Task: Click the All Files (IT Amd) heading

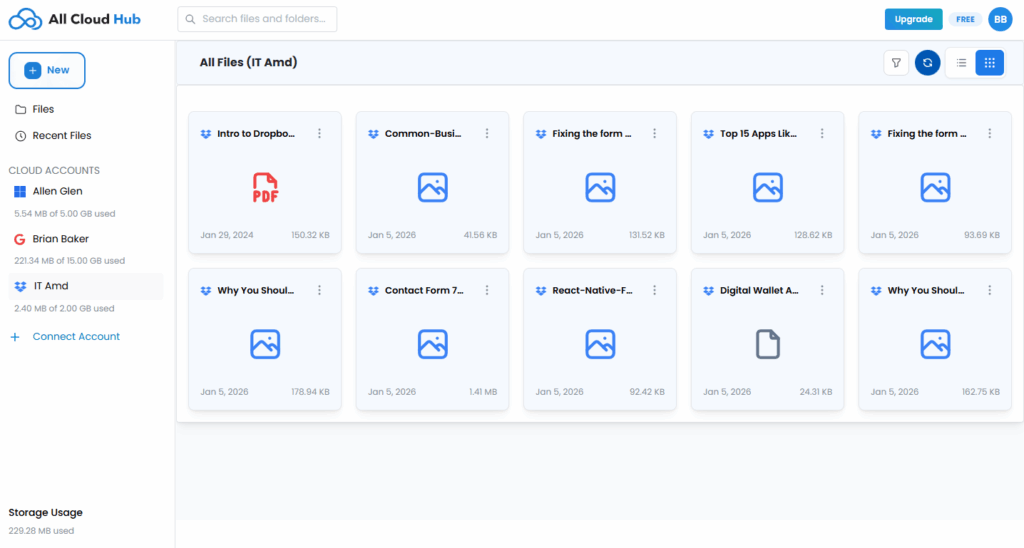Action: point(248,63)
